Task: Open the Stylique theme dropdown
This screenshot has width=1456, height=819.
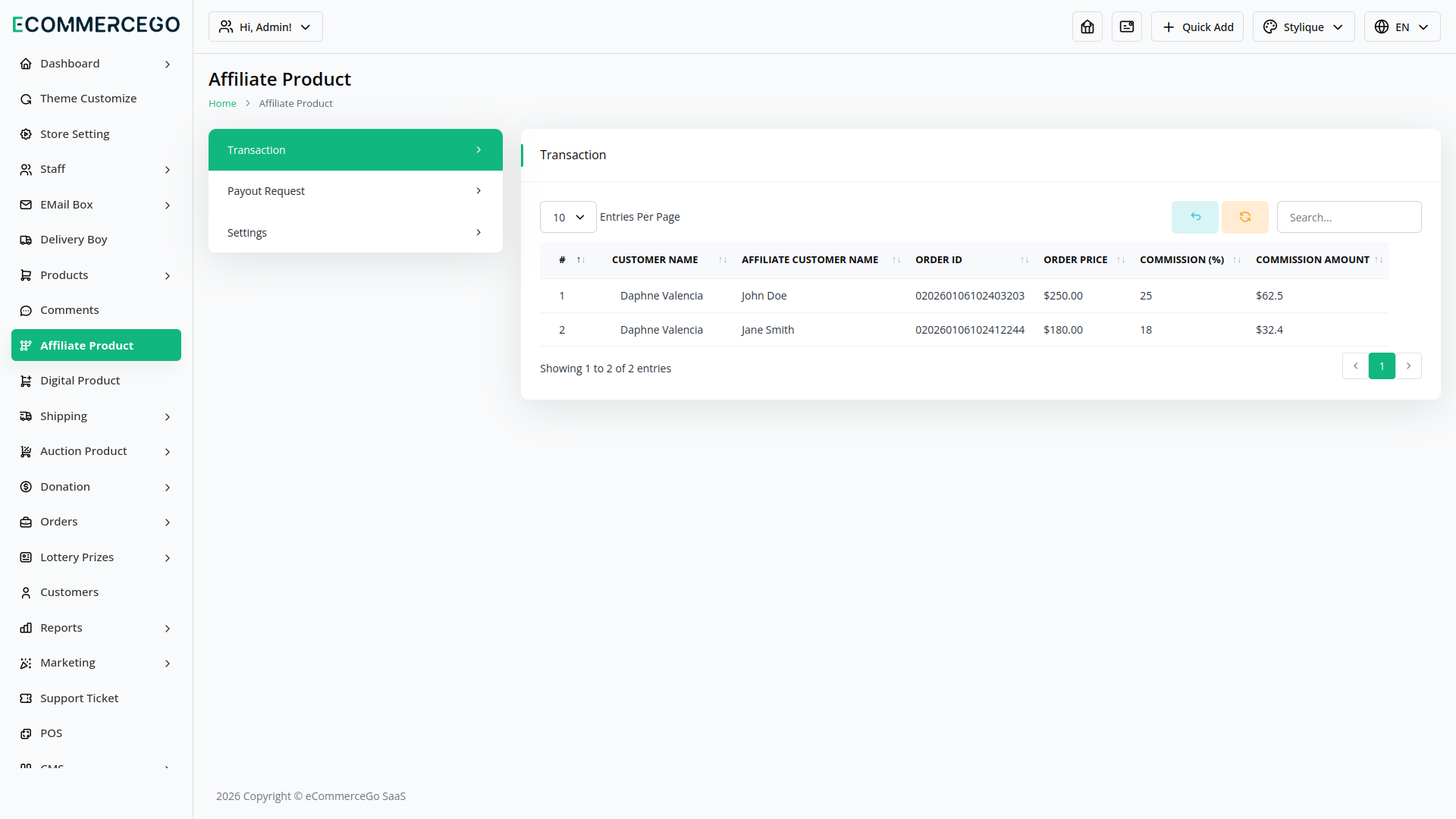Action: tap(1304, 27)
